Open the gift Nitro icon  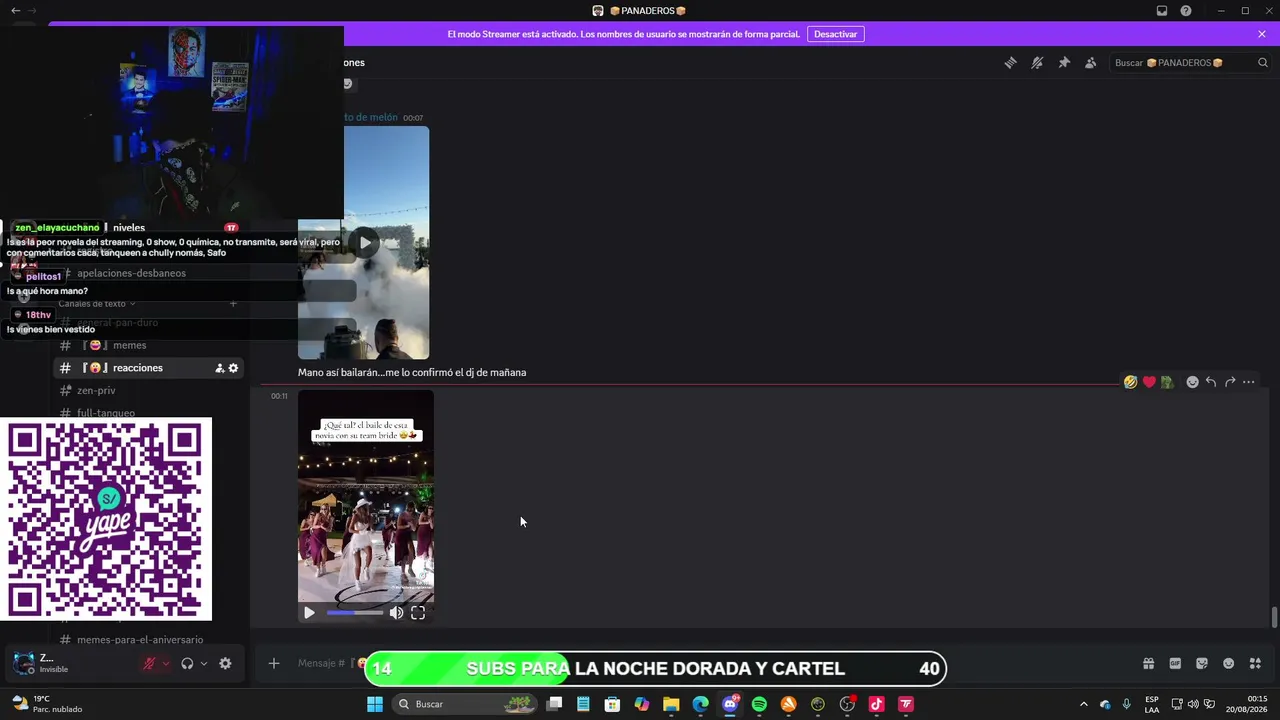pos(1149,663)
